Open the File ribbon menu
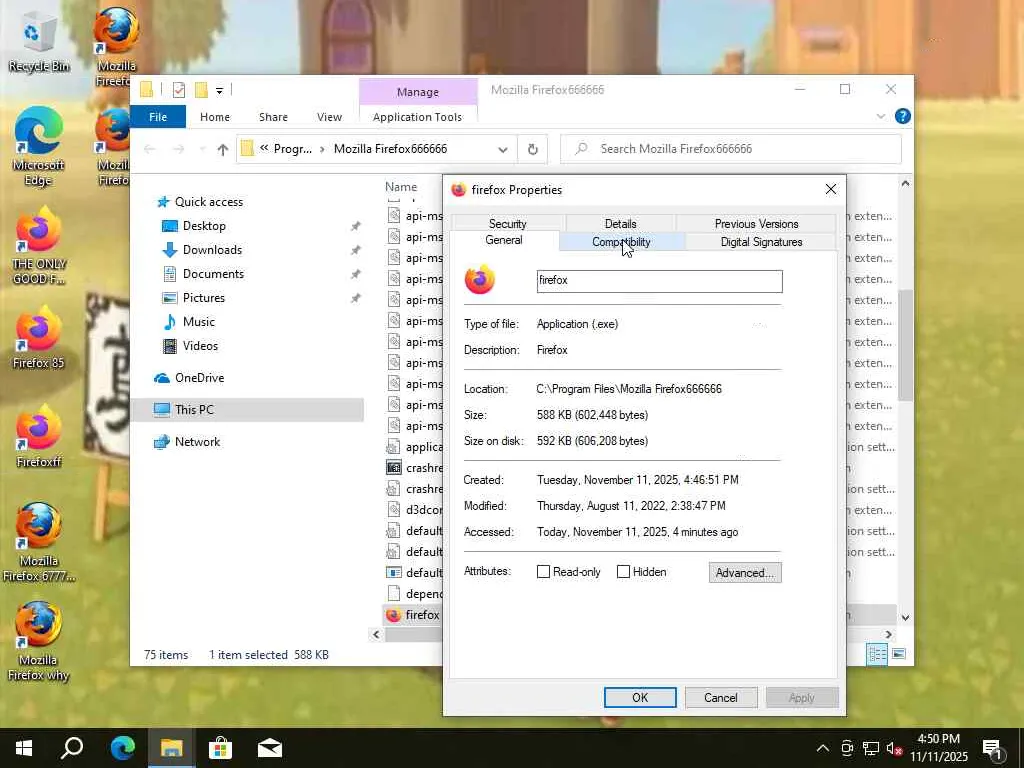This screenshot has height=768, width=1024. [x=158, y=117]
